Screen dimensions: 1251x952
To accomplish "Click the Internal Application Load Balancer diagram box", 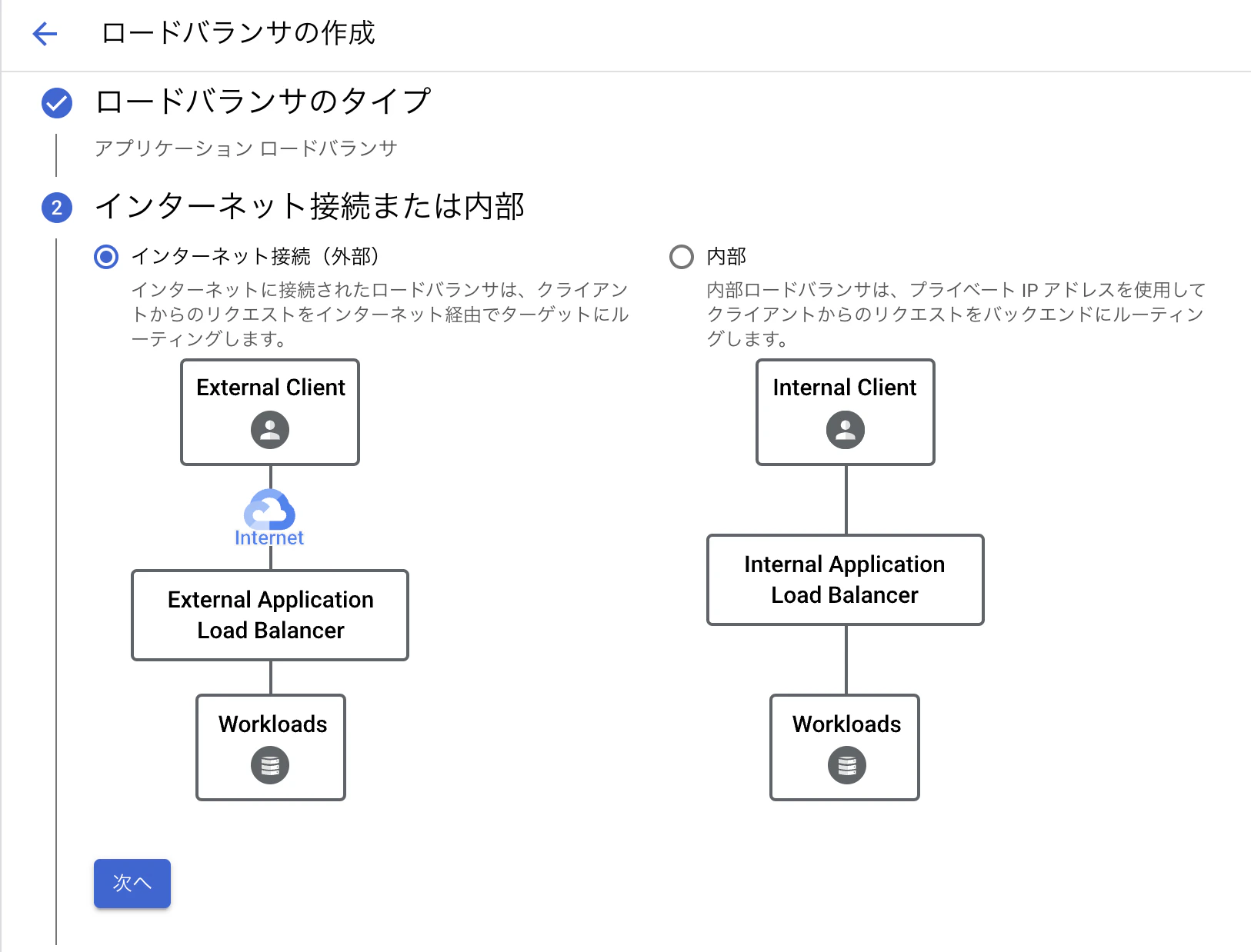I will coord(845,579).
